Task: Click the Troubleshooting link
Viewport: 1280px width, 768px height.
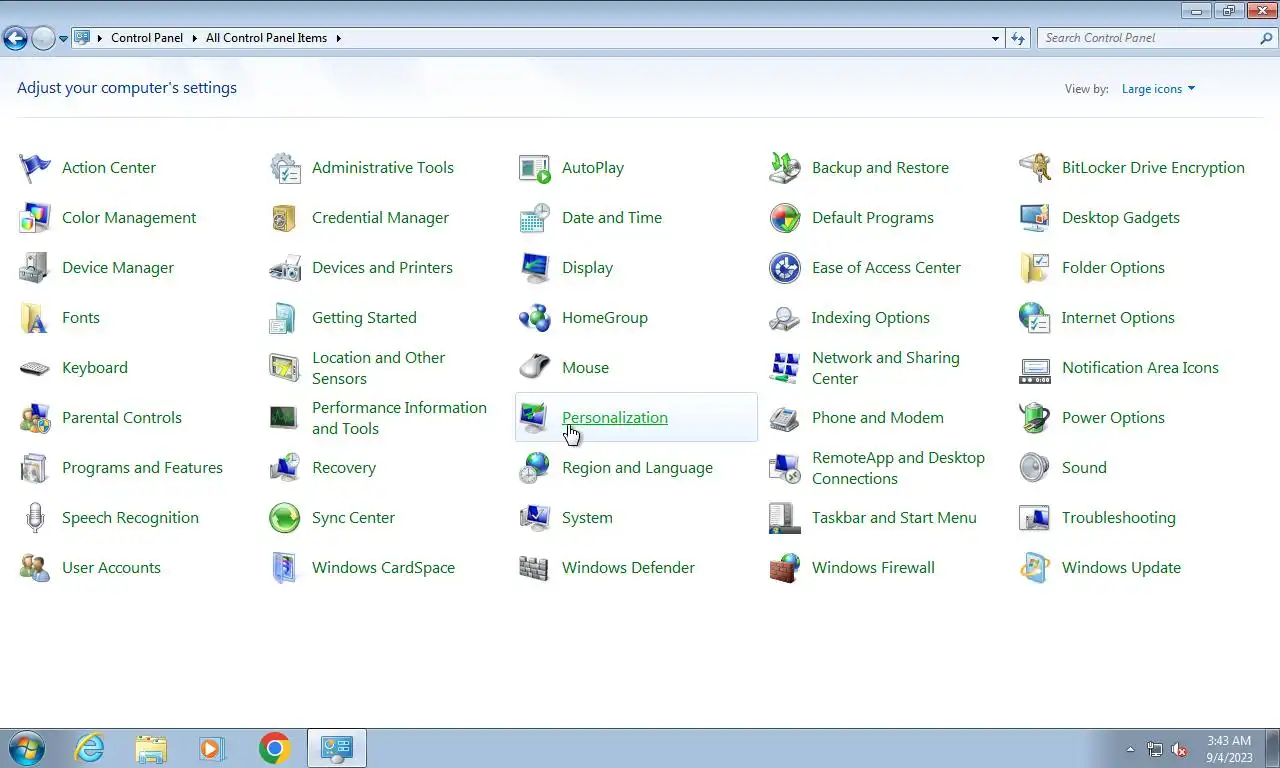Action: coord(1119,518)
